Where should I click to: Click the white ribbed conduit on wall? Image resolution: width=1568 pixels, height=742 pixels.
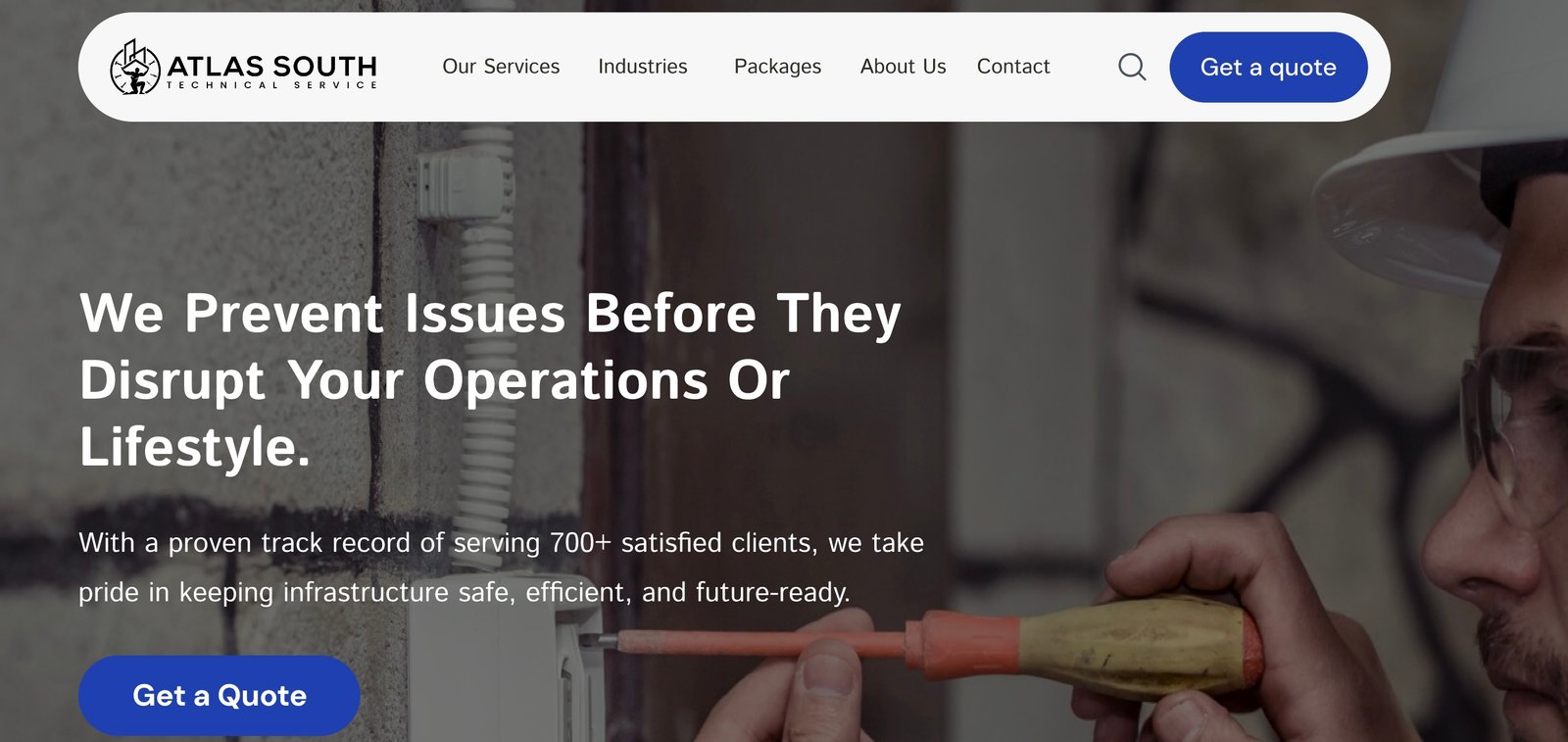[x=487, y=323]
